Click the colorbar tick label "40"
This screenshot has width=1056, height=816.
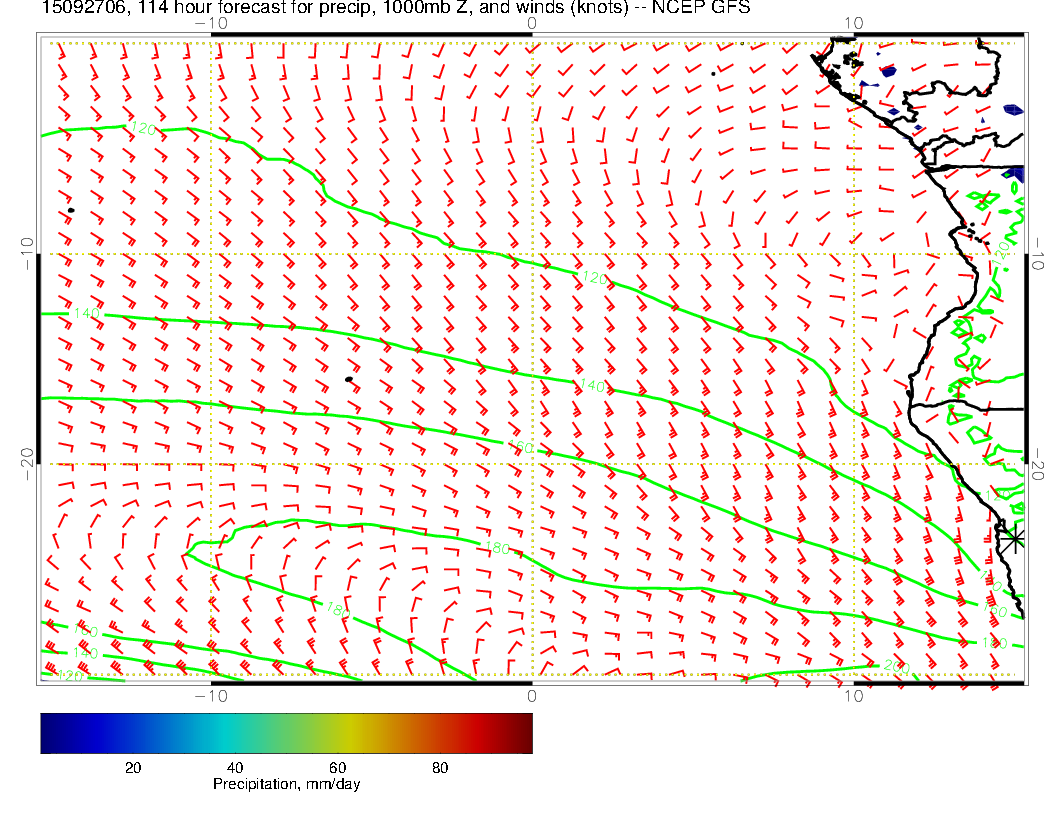pyautogui.click(x=235, y=768)
